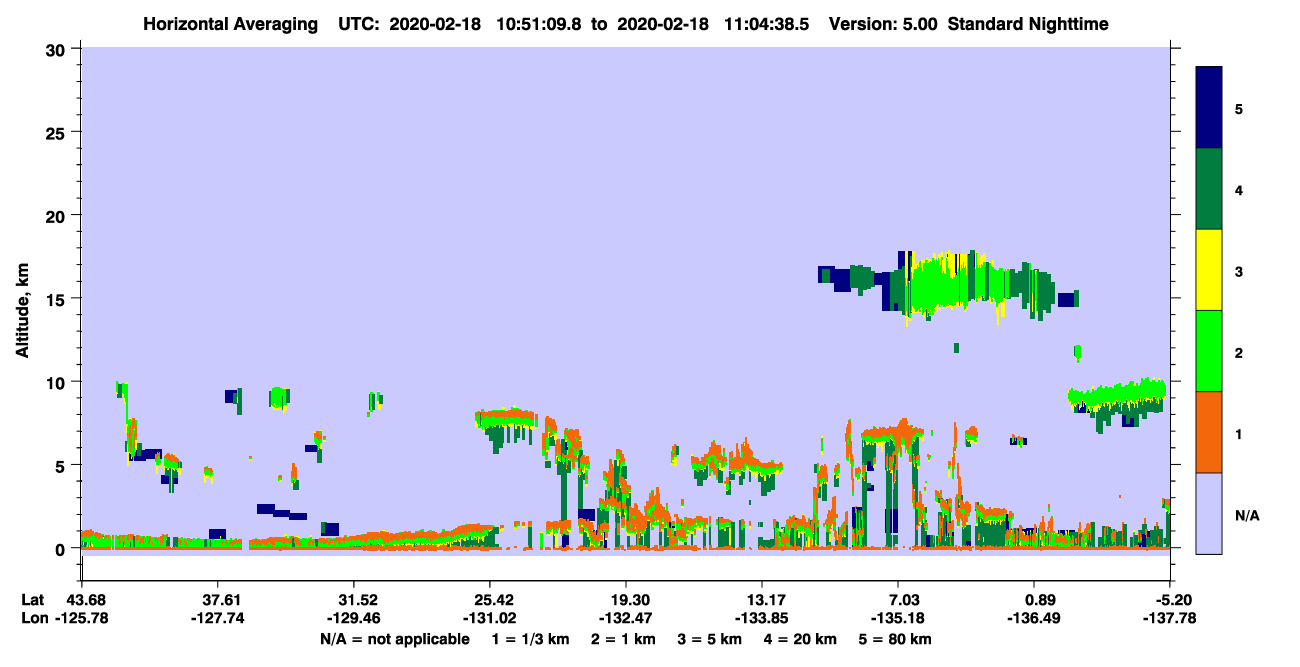Click the lavender N/A color bar segment

[1209, 513]
